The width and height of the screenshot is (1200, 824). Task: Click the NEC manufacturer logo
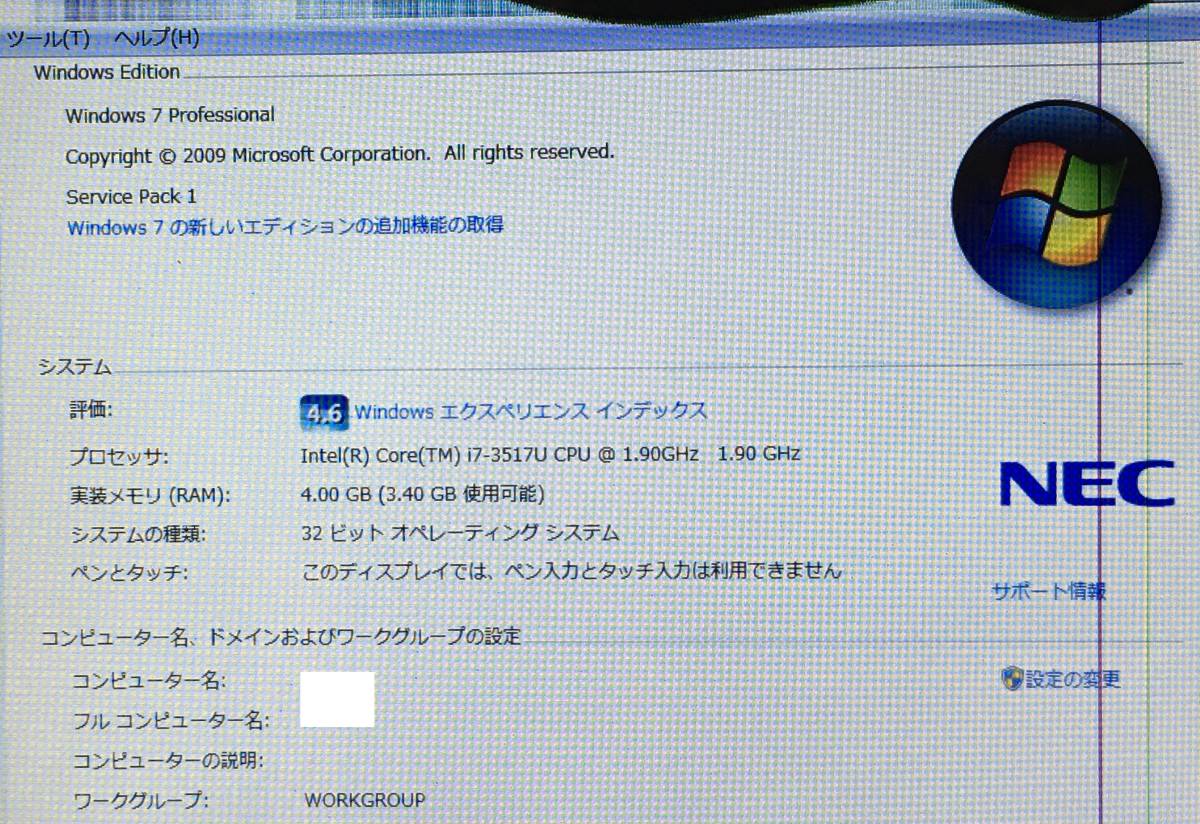pyautogui.click(x=1088, y=484)
